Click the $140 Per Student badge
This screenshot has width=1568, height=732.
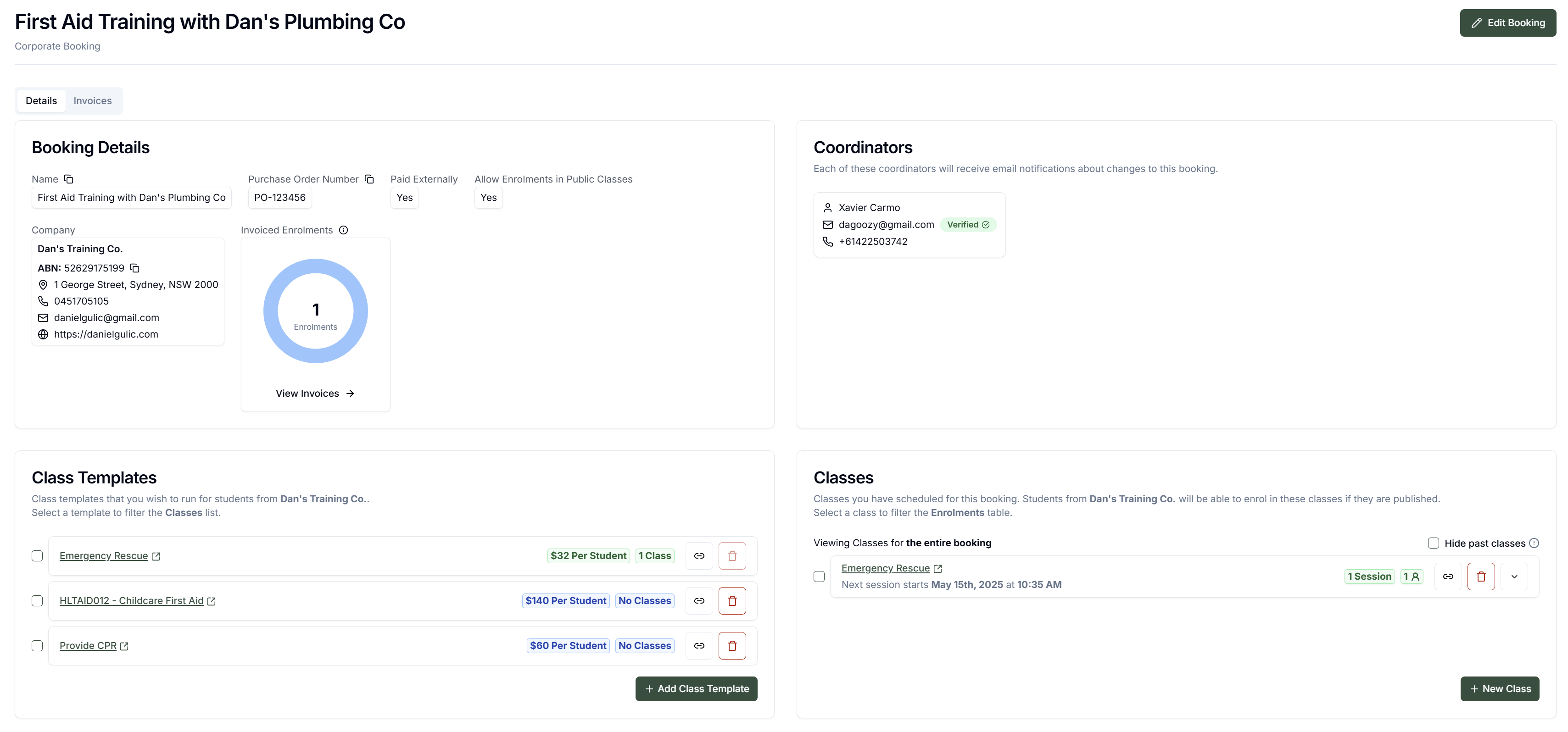click(565, 600)
